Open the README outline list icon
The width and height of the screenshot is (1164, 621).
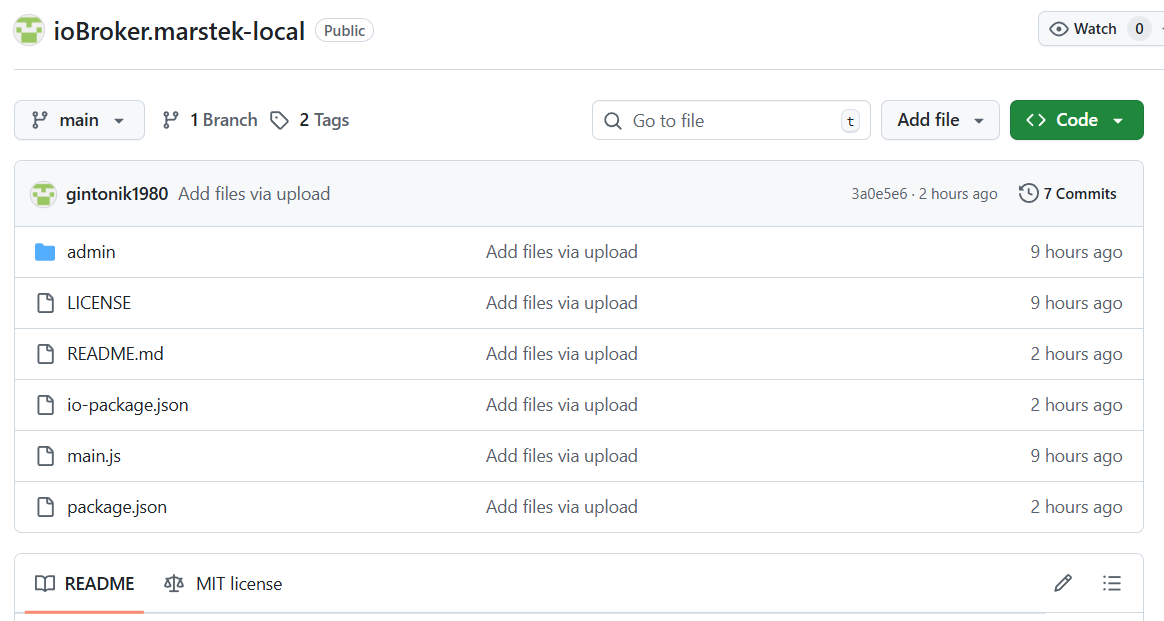(1112, 583)
